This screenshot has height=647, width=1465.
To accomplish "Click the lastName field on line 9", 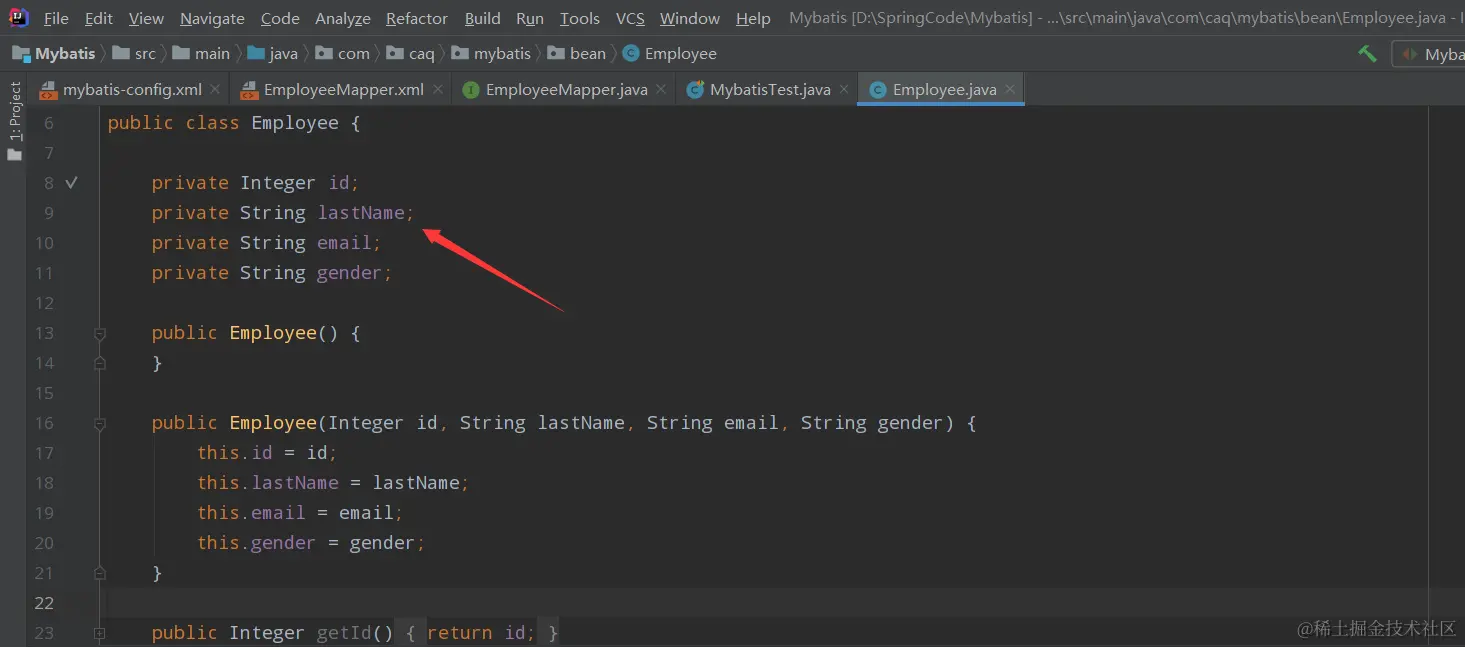I will (x=361, y=213).
